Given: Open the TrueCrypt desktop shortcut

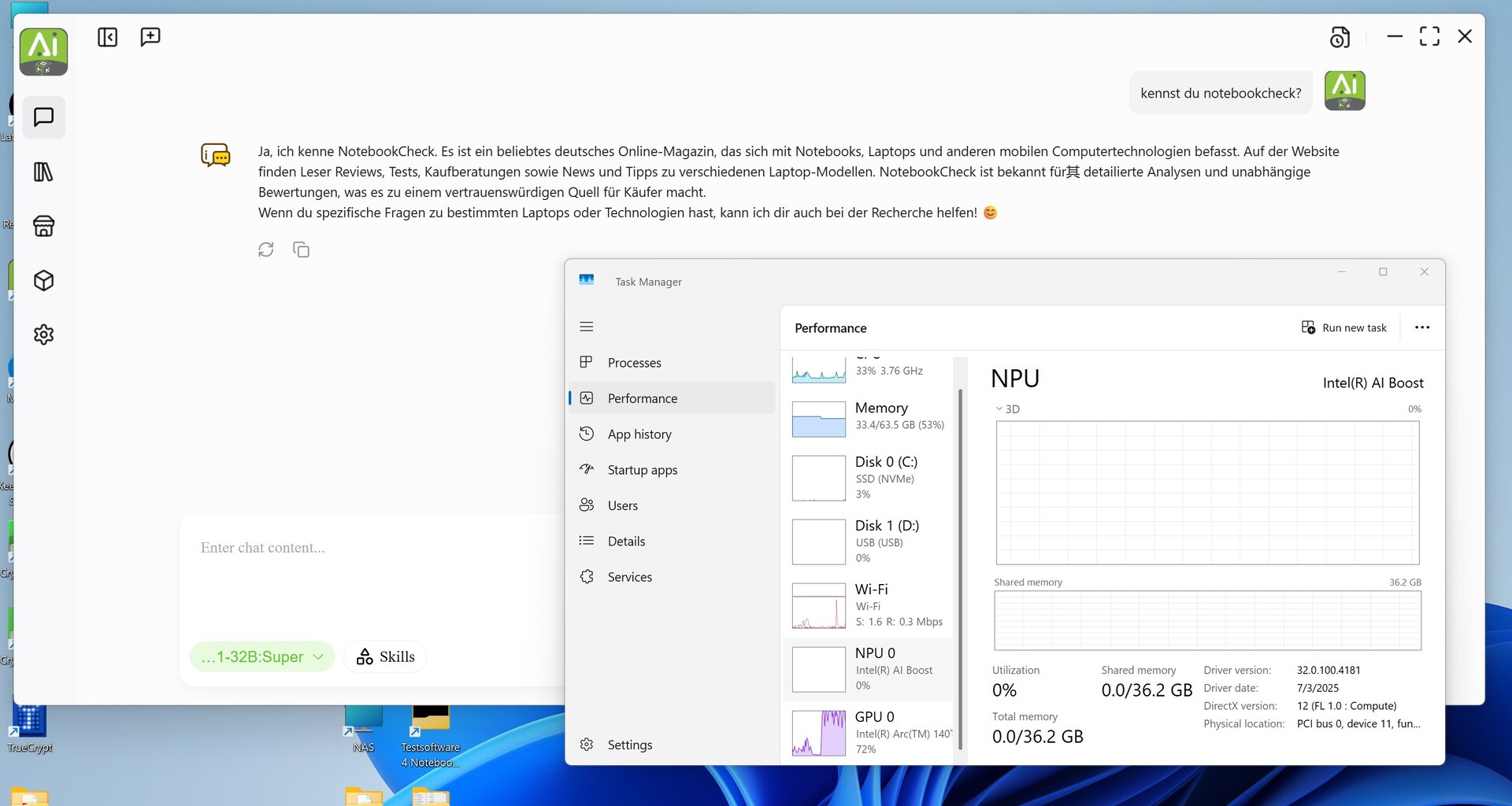Looking at the screenshot, I should pyautogui.click(x=29, y=728).
